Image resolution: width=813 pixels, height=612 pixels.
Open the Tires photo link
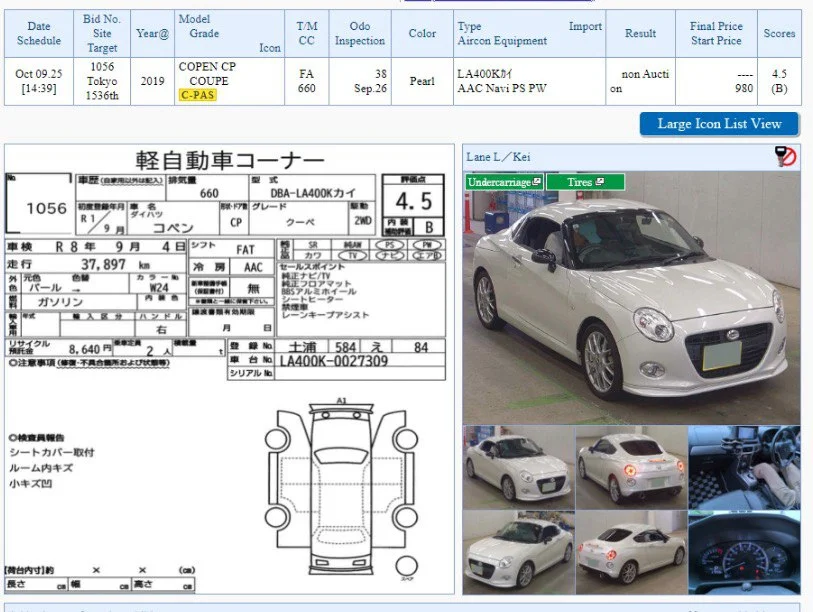tap(585, 182)
